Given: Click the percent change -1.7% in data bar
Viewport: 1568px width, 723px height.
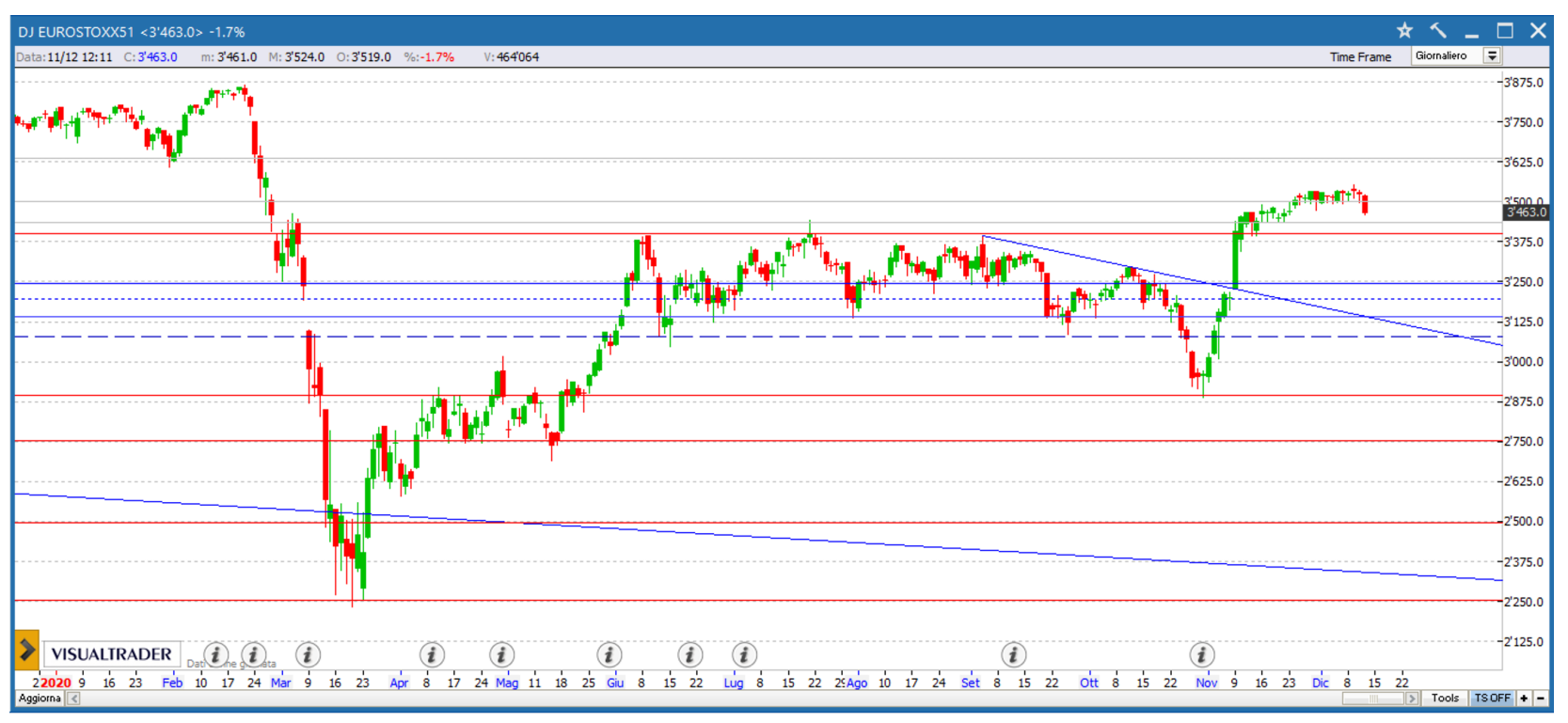Looking at the screenshot, I should click(x=429, y=57).
